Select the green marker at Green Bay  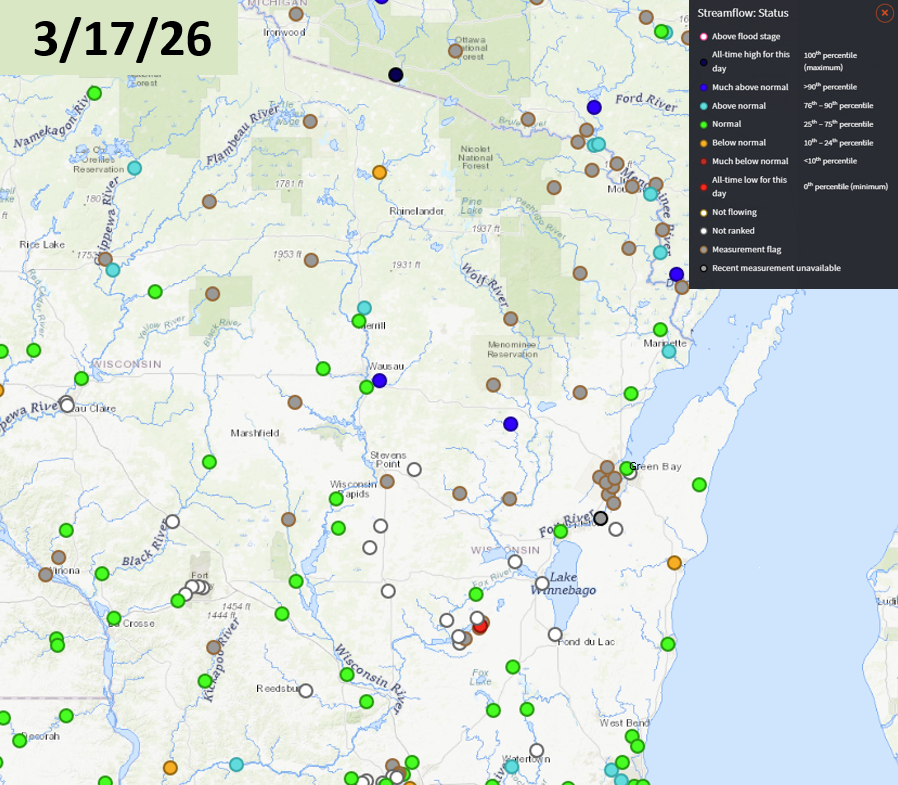point(626,468)
